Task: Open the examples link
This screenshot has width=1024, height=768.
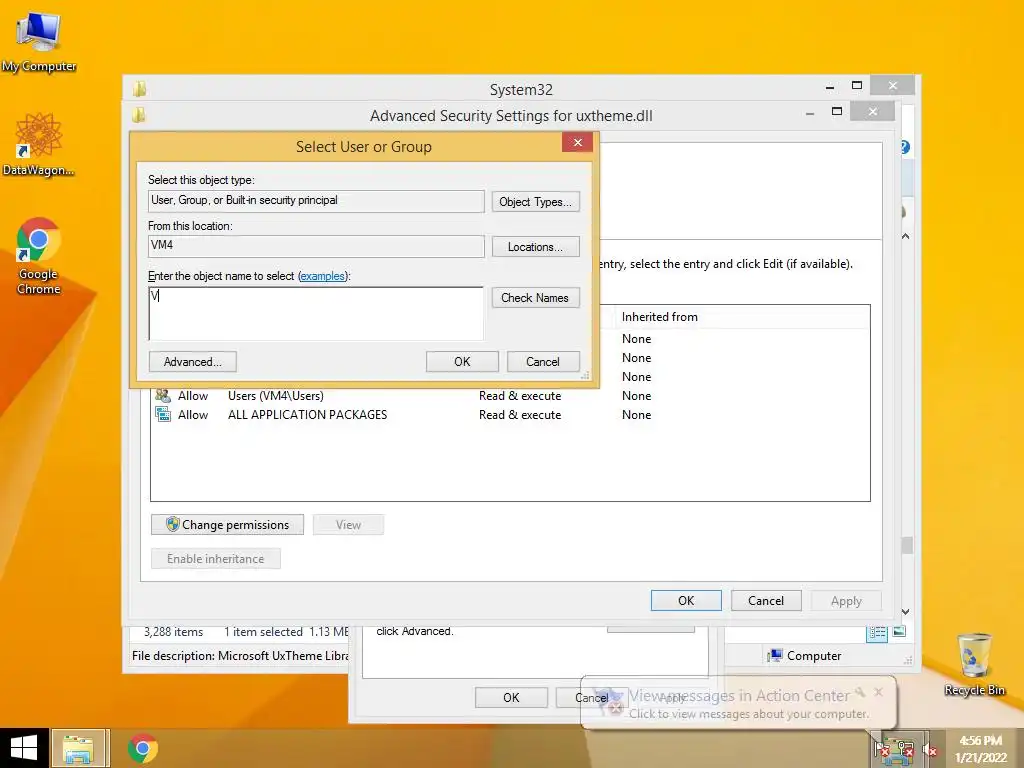Action: (x=322, y=276)
